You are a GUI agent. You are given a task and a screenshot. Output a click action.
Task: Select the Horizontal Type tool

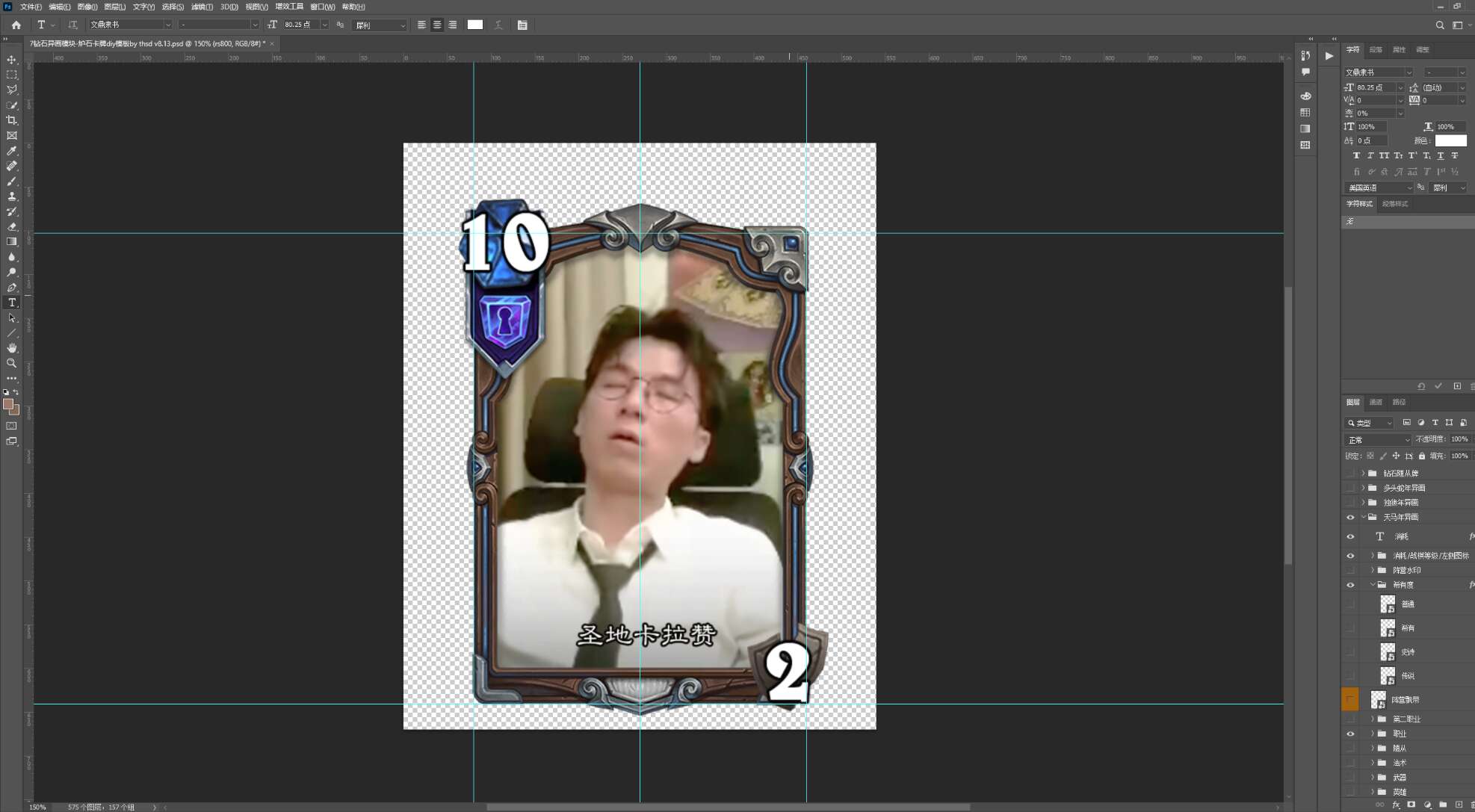11,303
